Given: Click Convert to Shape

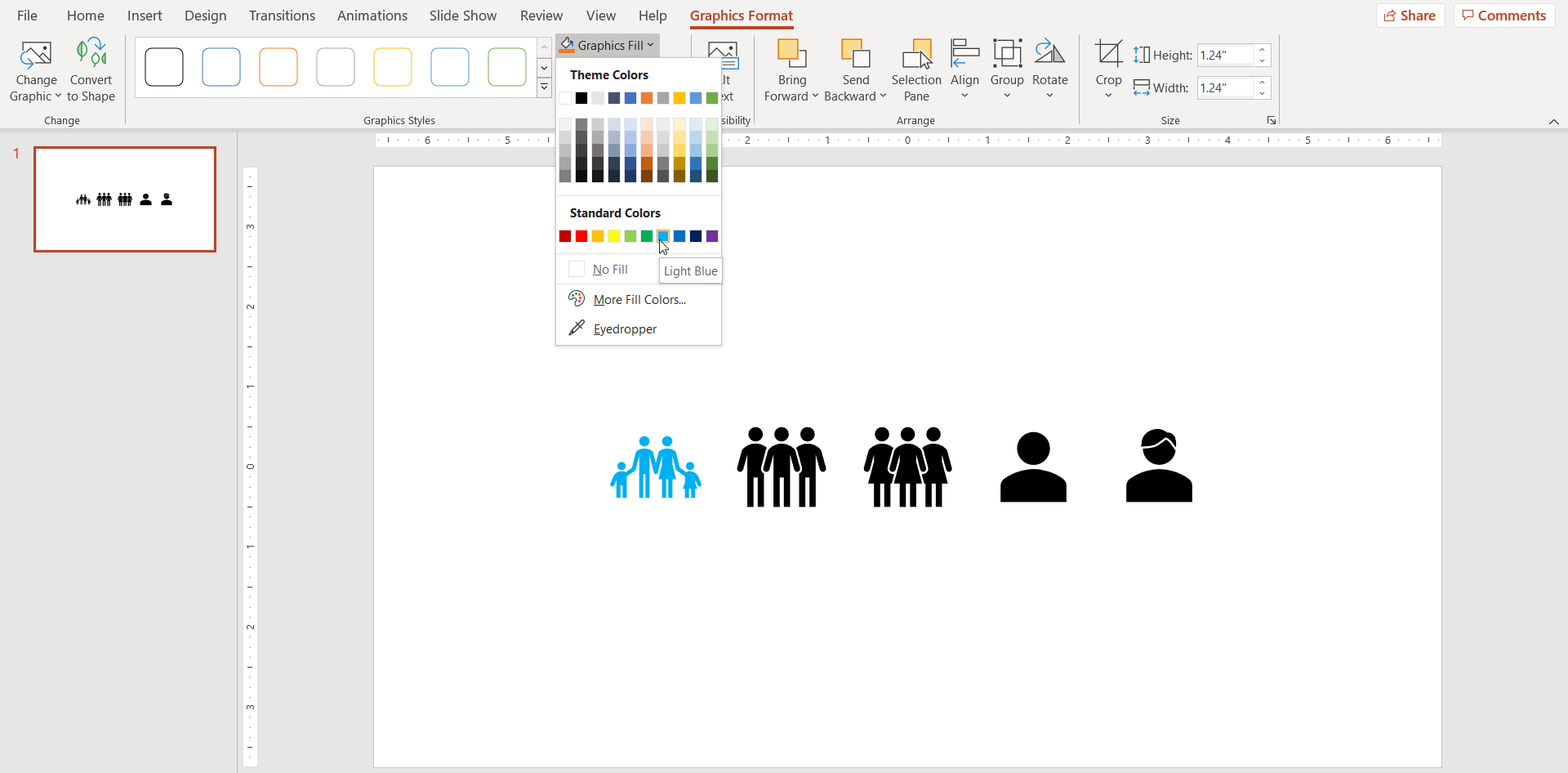Looking at the screenshot, I should [x=91, y=69].
